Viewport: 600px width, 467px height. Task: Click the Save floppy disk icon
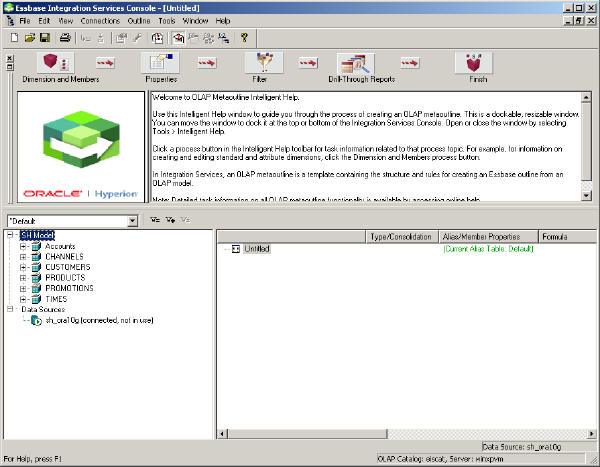tap(45, 38)
